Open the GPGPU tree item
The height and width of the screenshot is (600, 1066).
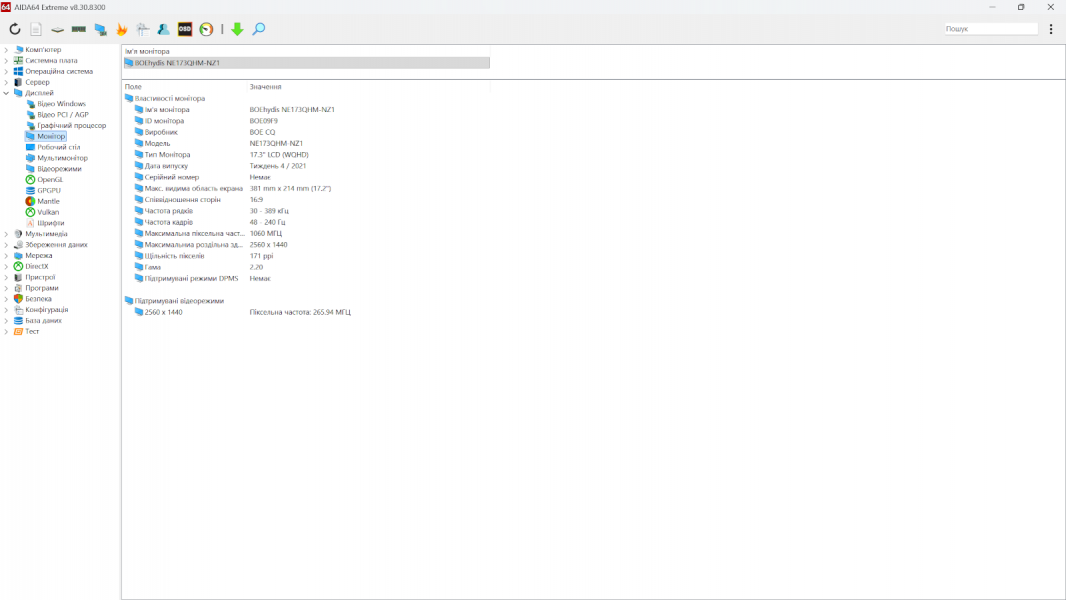48,191
